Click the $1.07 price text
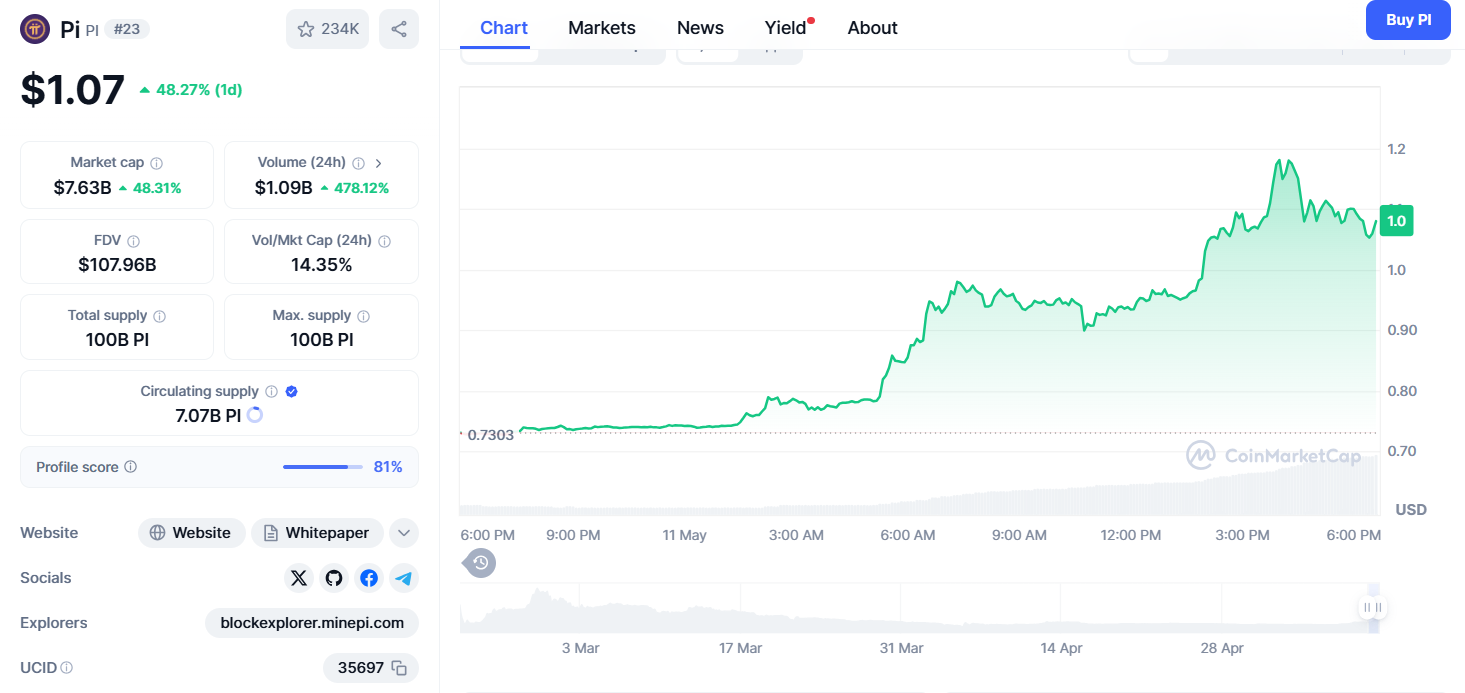Image resolution: width=1465 pixels, height=693 pixels. [x=72, y=90]
